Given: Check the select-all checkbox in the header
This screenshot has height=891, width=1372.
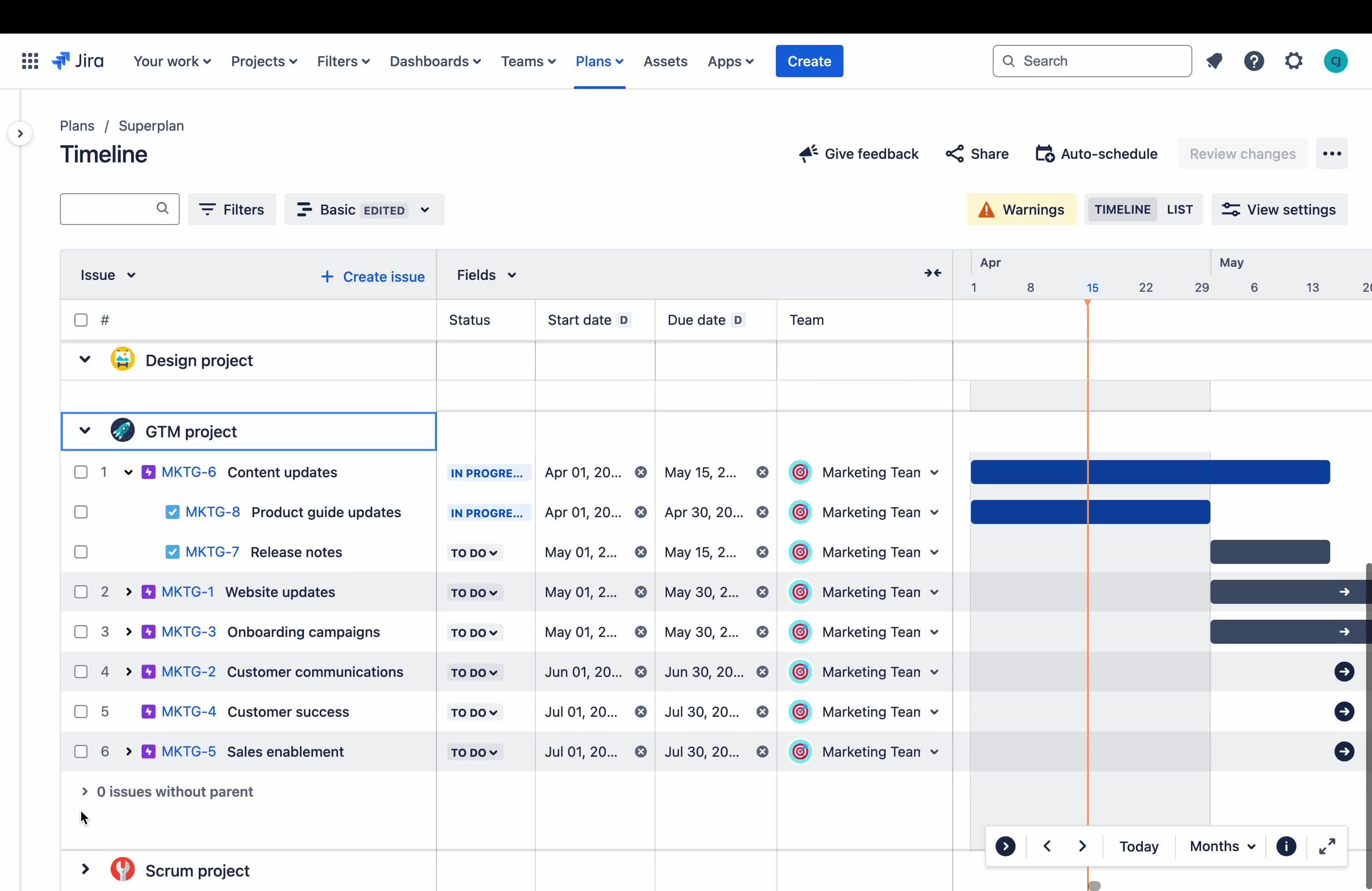Looking at the screenshot, I should (81, 320).
